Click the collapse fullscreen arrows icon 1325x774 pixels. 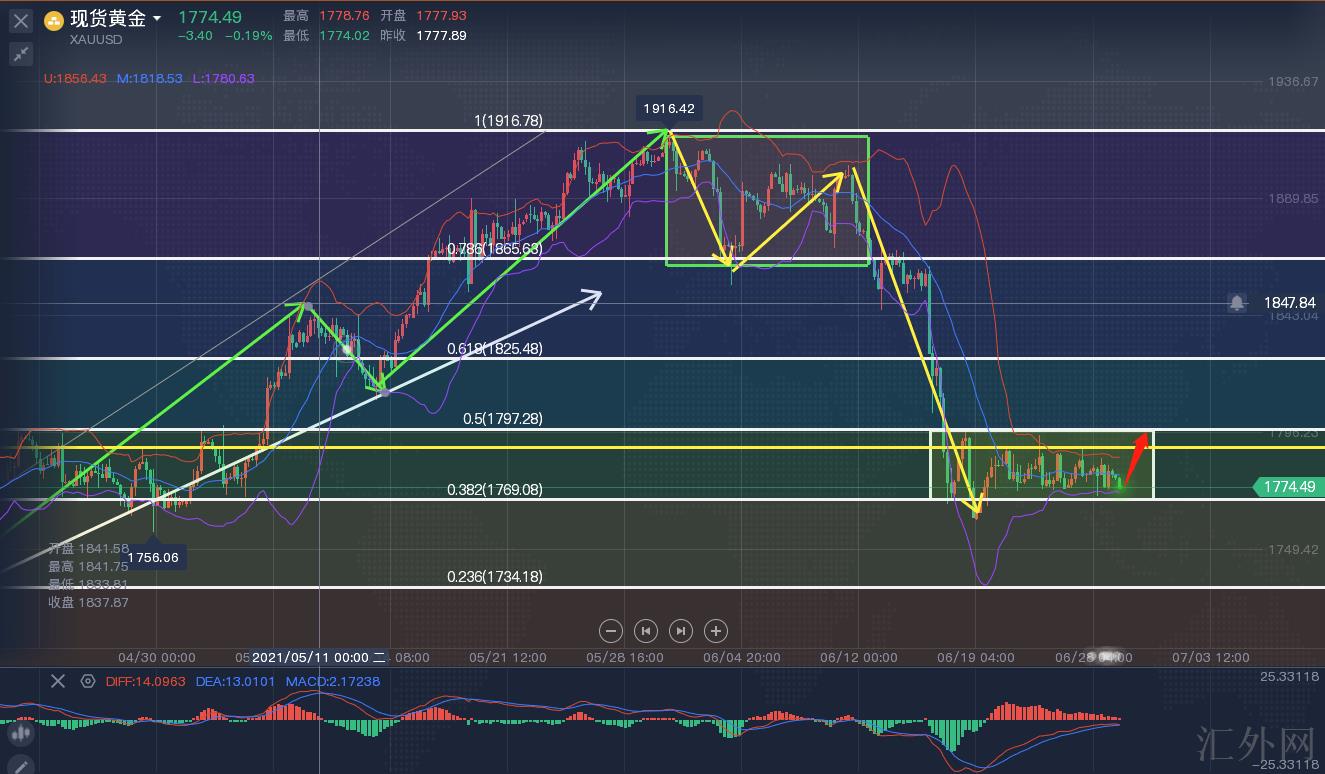click(20, 54)
